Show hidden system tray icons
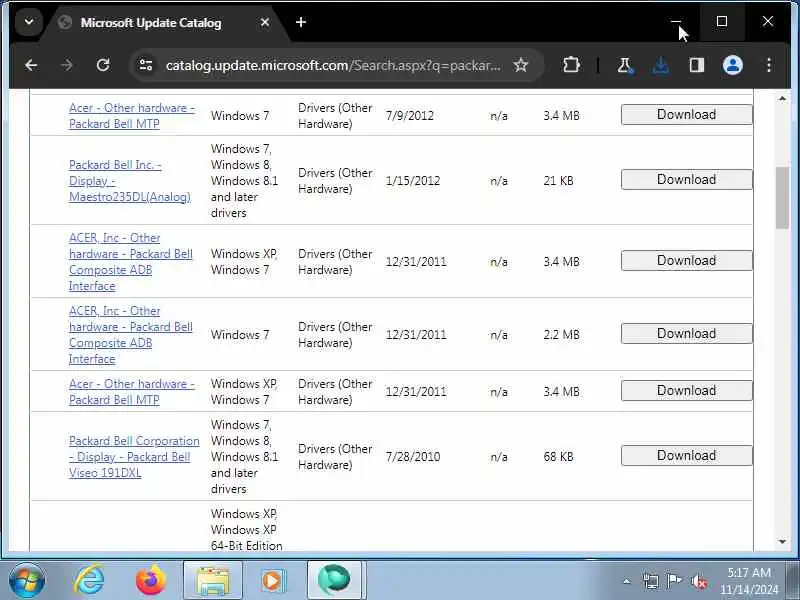The width and height of the screenshot is (800, 600). pyautogui.click(x=627, y=581)
